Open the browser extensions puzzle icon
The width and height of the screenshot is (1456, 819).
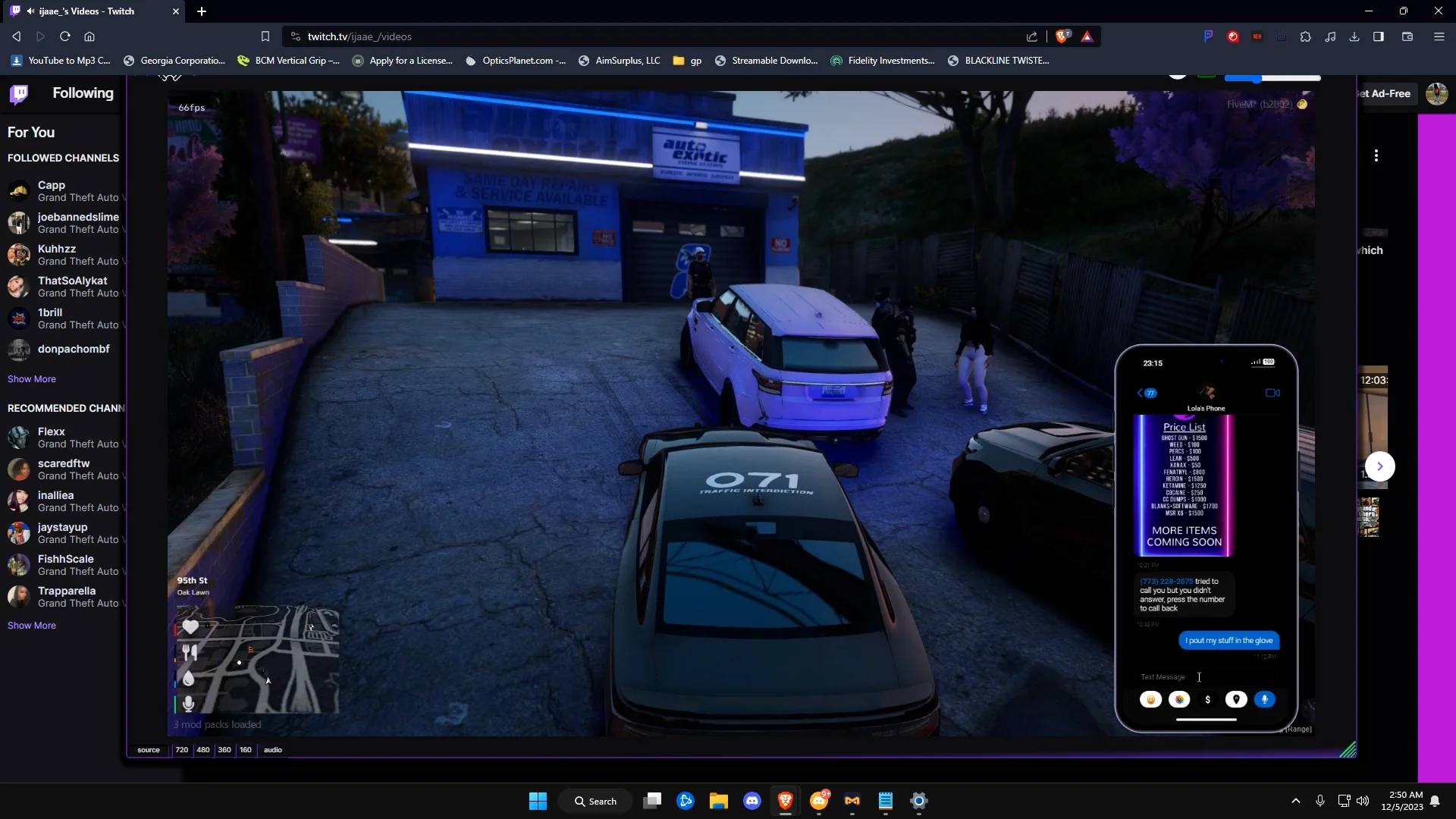click(x=1306, y=36)
